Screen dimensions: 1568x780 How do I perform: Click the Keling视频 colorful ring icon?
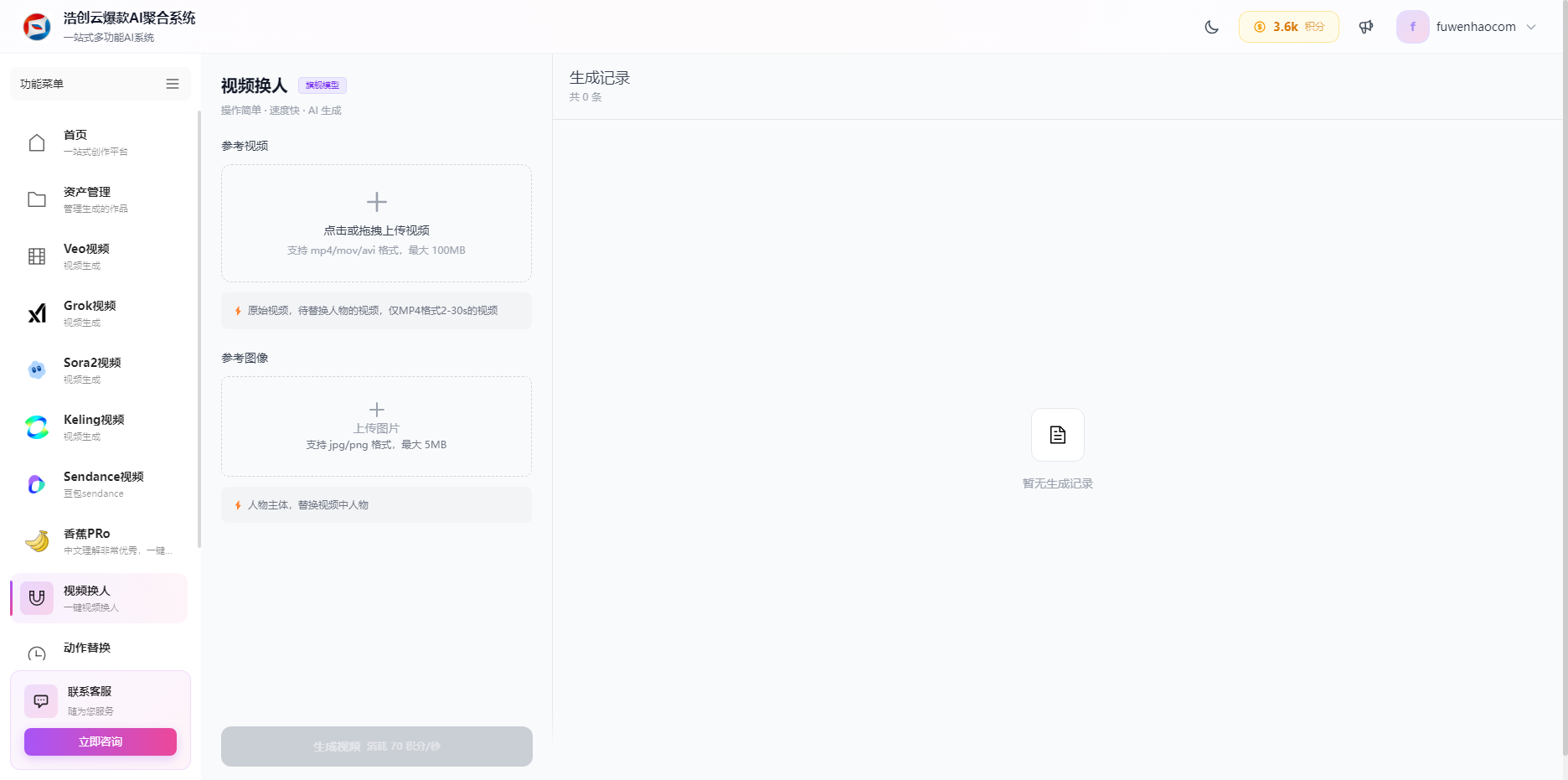[37, 427]
